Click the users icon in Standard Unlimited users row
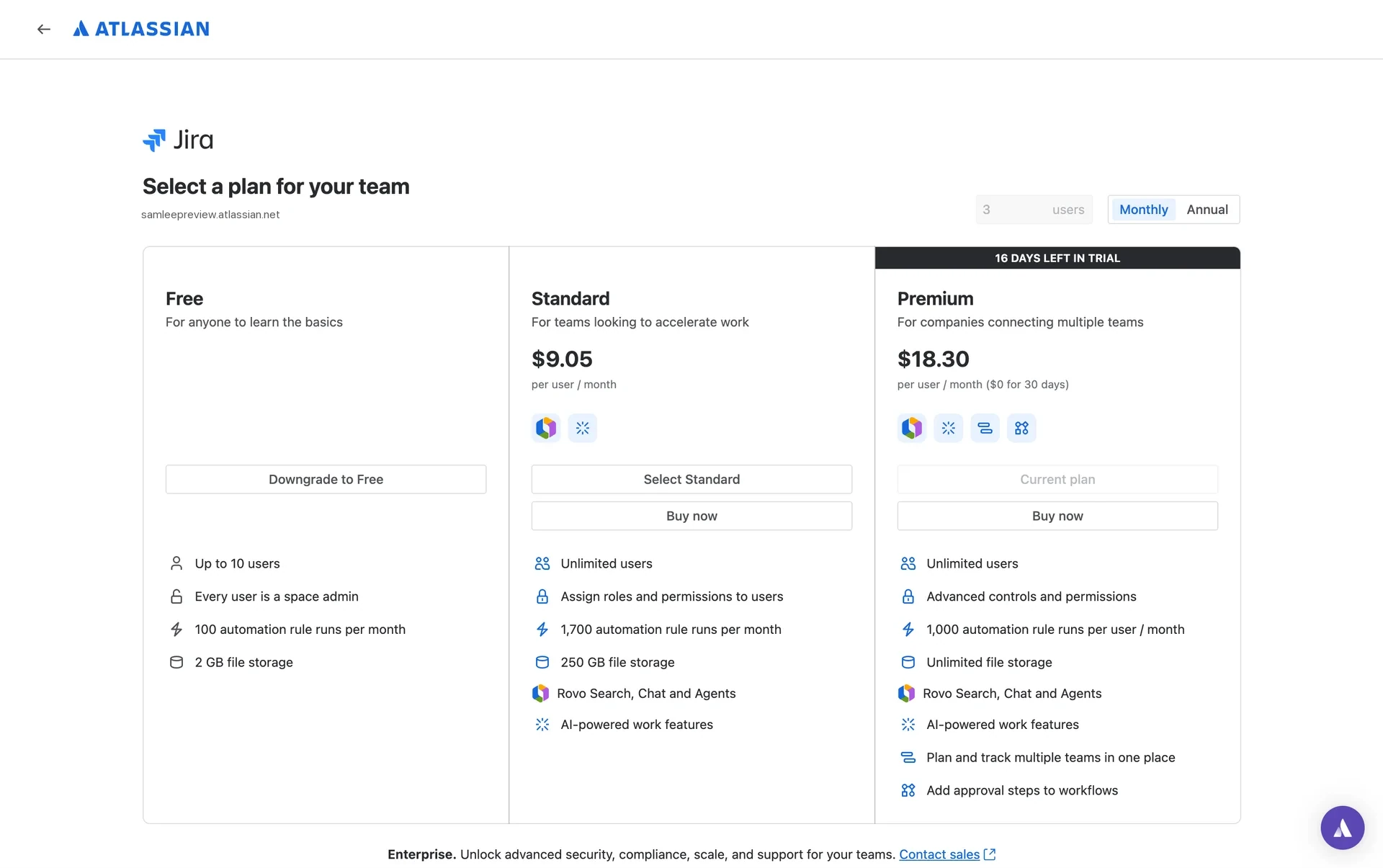The width and height of the screenshot is (1383, 868). (x=542, y=563)
